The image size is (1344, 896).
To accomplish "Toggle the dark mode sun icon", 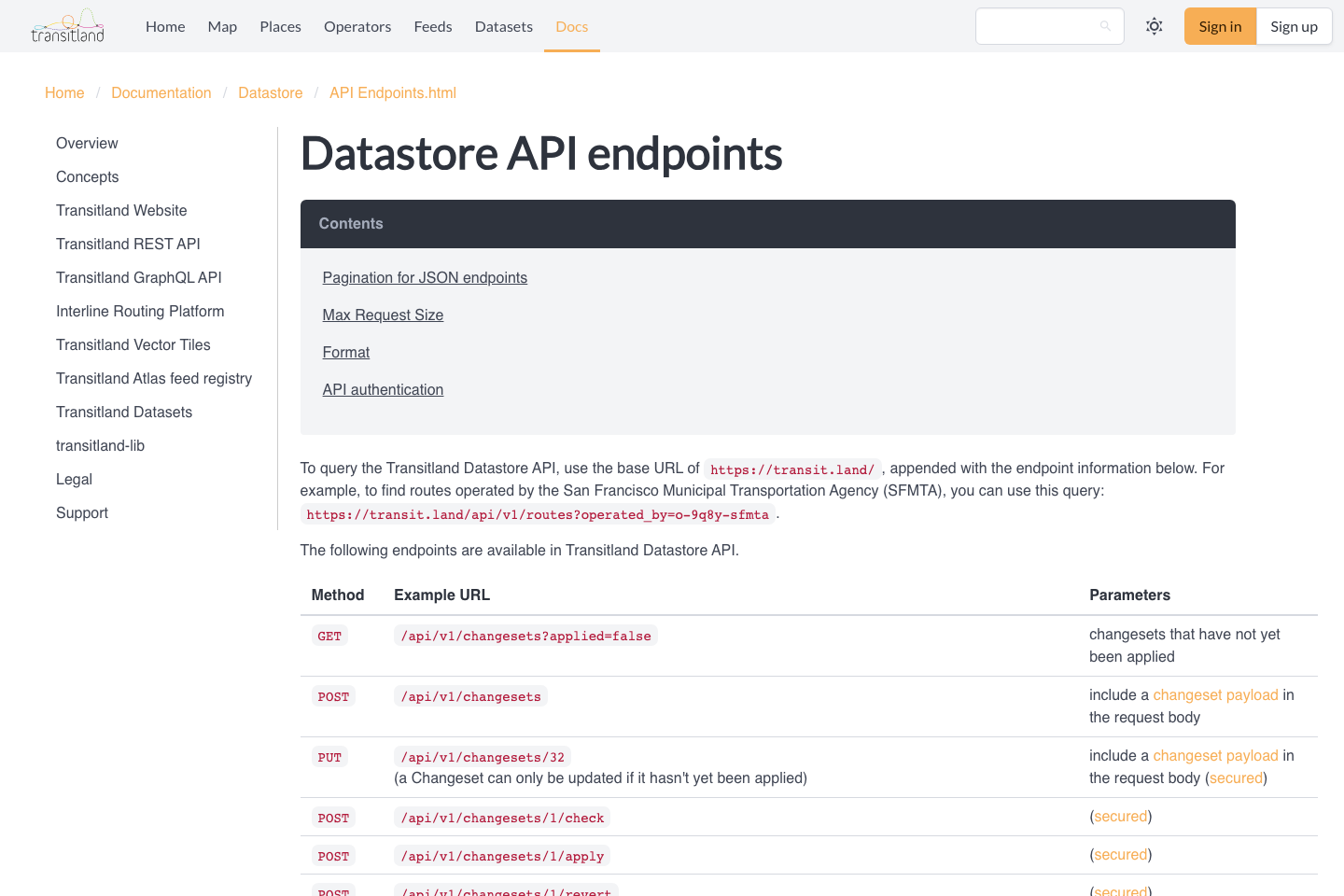I will tap(1154, 26).
